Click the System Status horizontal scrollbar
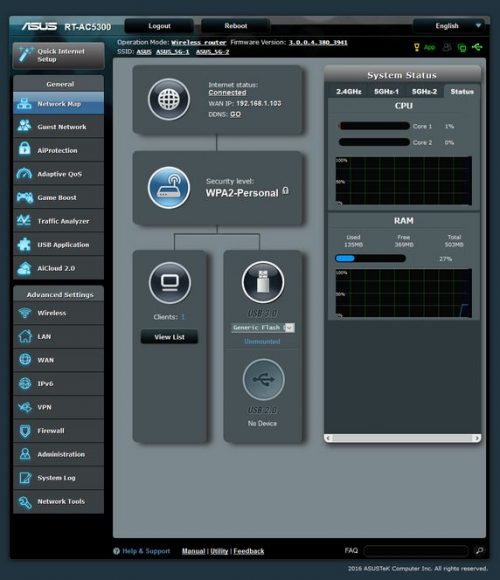This screenshot has width=500, height=580. coord(402,438)
